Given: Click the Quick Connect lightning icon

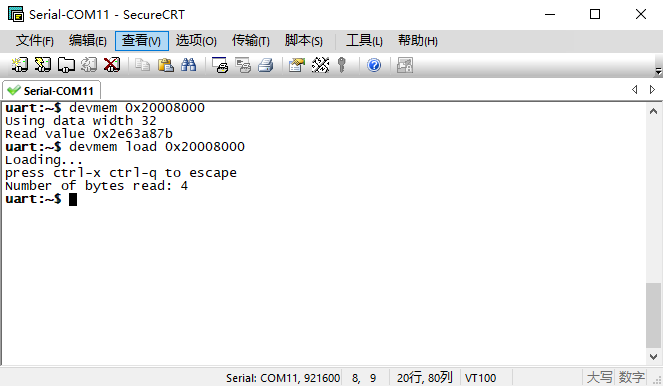Looking at the screenshot, I should (43, 65).
